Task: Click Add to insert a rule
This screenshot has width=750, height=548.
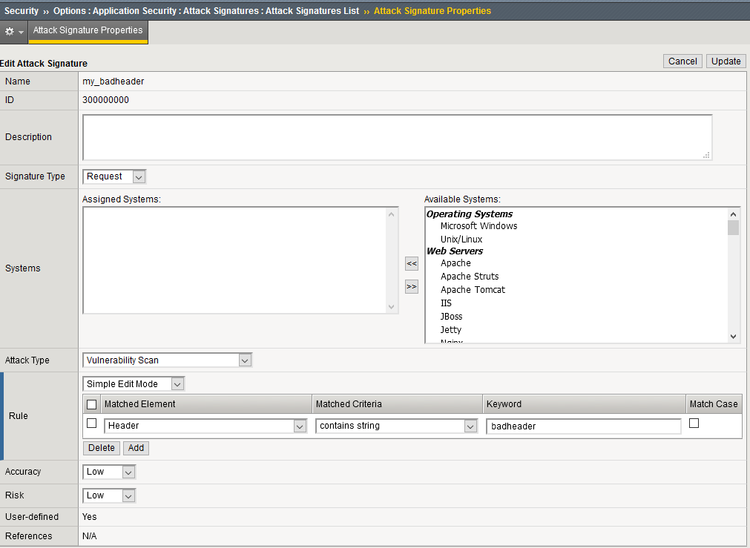Action: pos(135,448)
